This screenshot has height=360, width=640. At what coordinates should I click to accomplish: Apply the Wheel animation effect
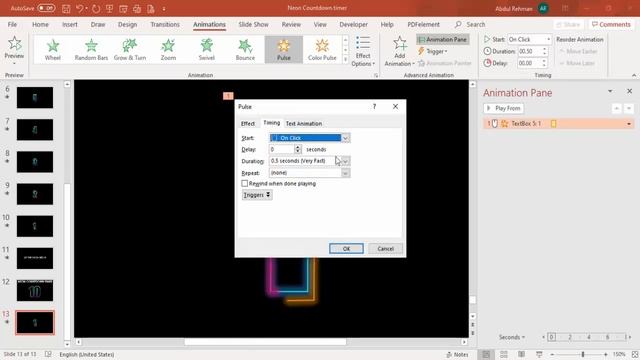53,49
